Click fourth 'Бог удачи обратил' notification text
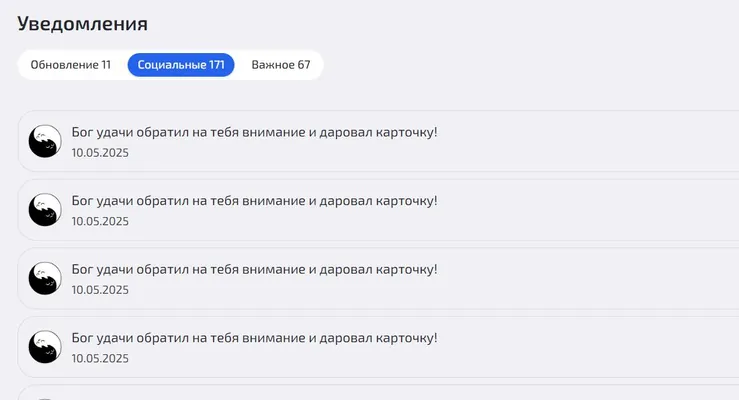Image resolution: width=739 pixels, height=400 pixels. tap(255, 338)
